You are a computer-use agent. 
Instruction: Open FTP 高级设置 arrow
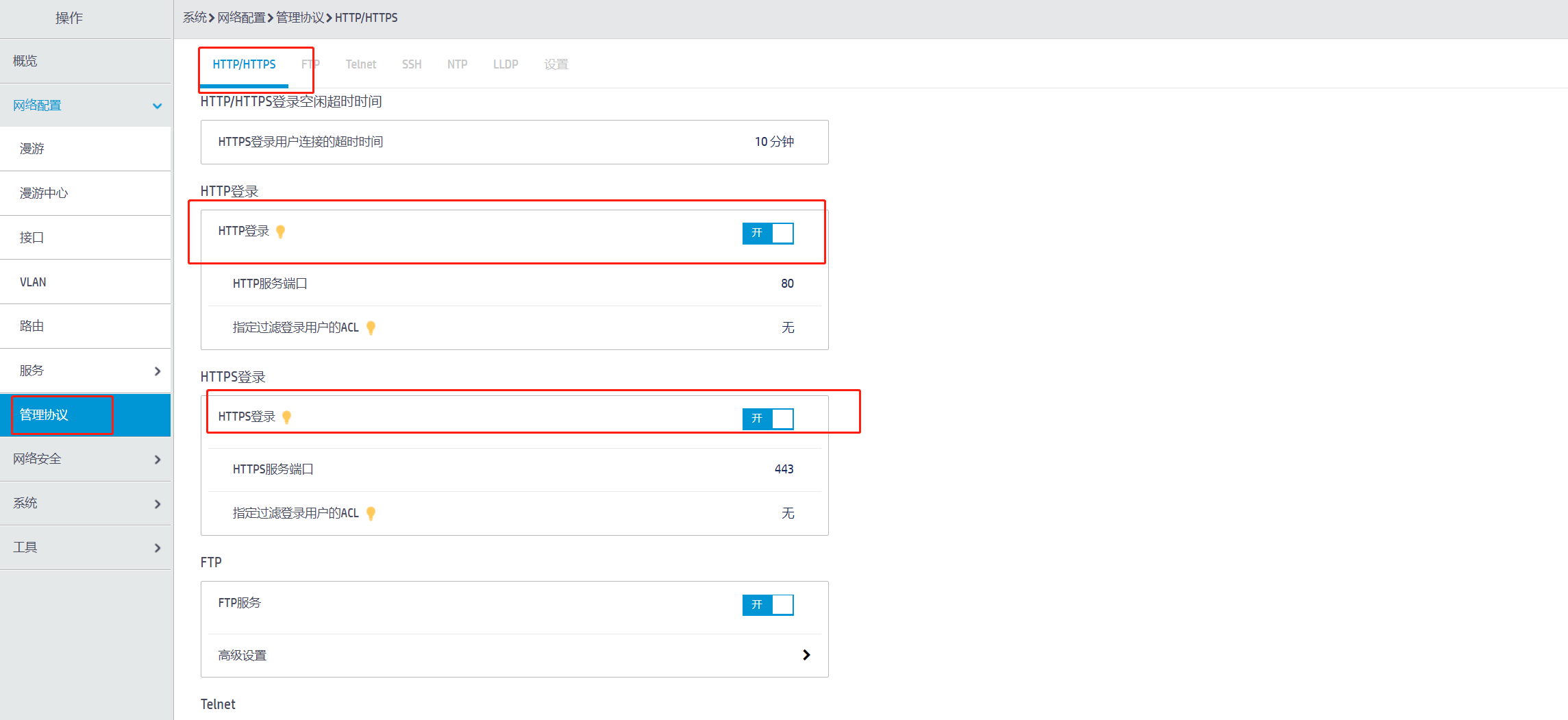[806, 655]
